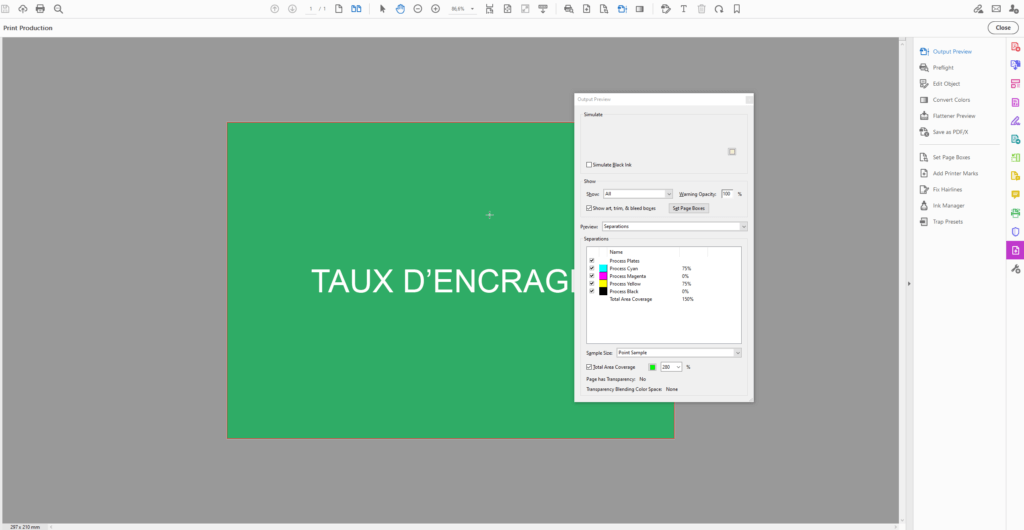
Task: Activate the Hand pan tool
Action: point(400,9)
